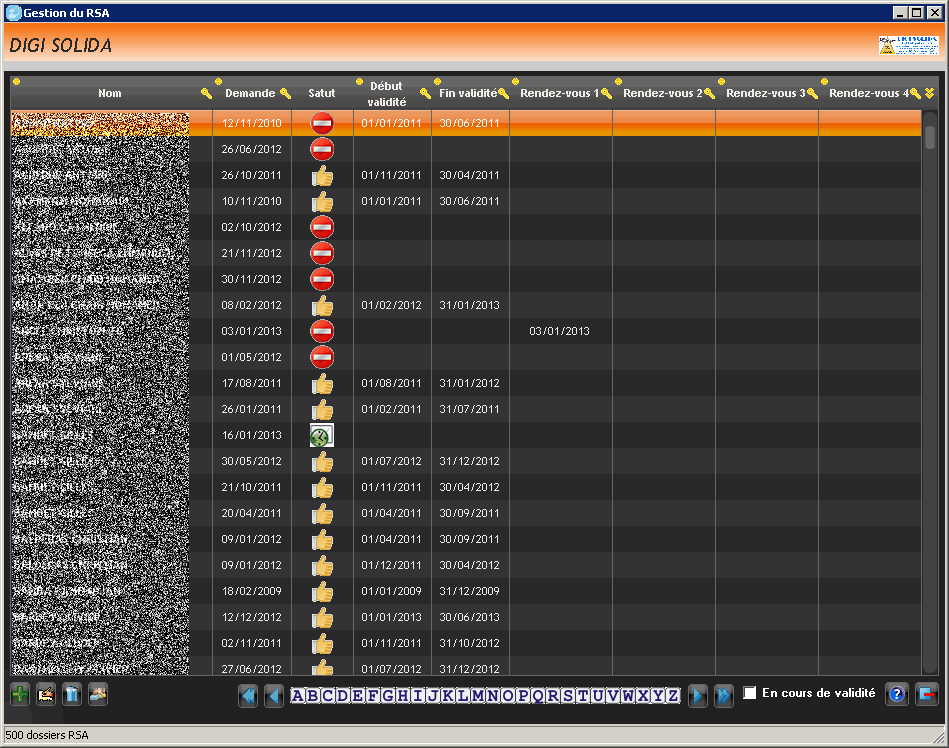Image resolution: width=949 pixels, height=748 pixels.
Task: Click the green plus add dossier icon
Action: pyautogui.click(x=19, y=694)
